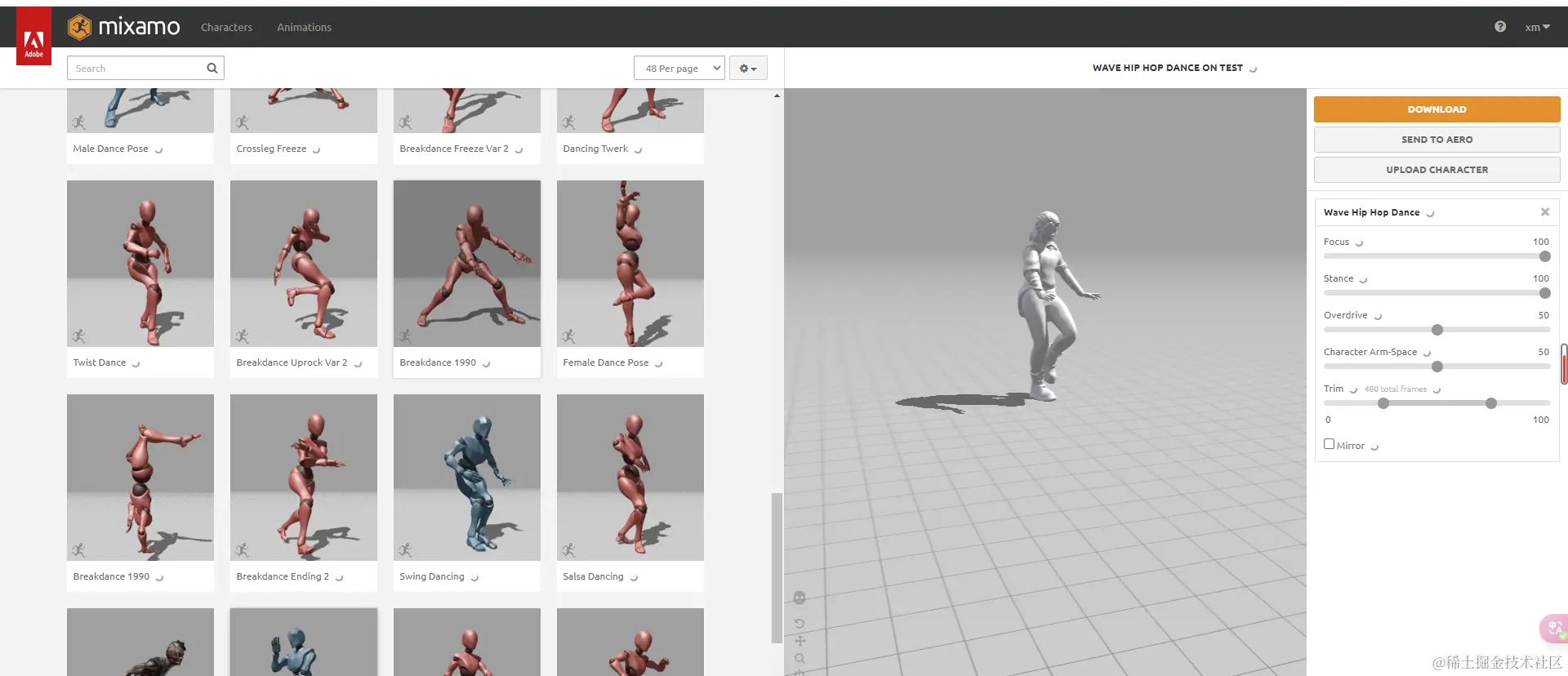The width and height of the screenshot is (1568, 676).
Task: Open the xm account dropdown
Action: click(1537, 27)
